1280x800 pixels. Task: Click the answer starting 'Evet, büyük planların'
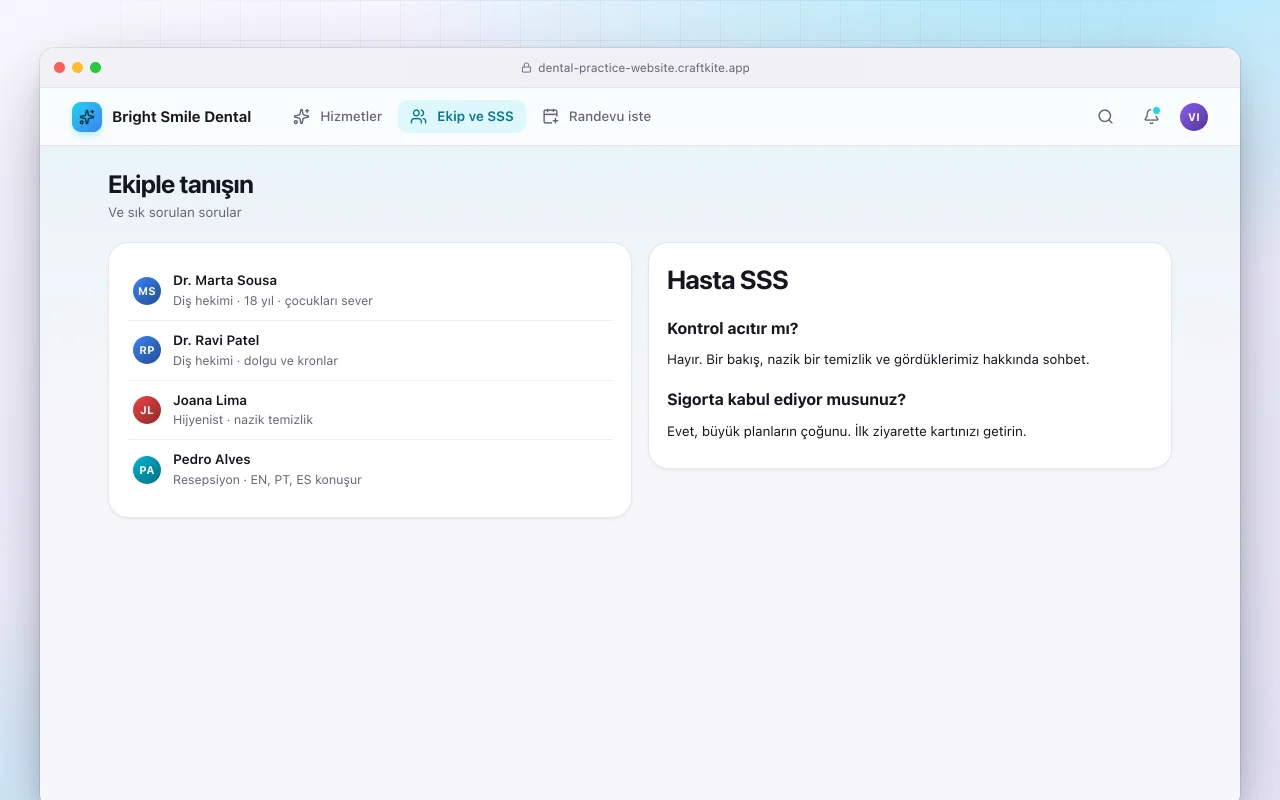click(x=847, y=432)
